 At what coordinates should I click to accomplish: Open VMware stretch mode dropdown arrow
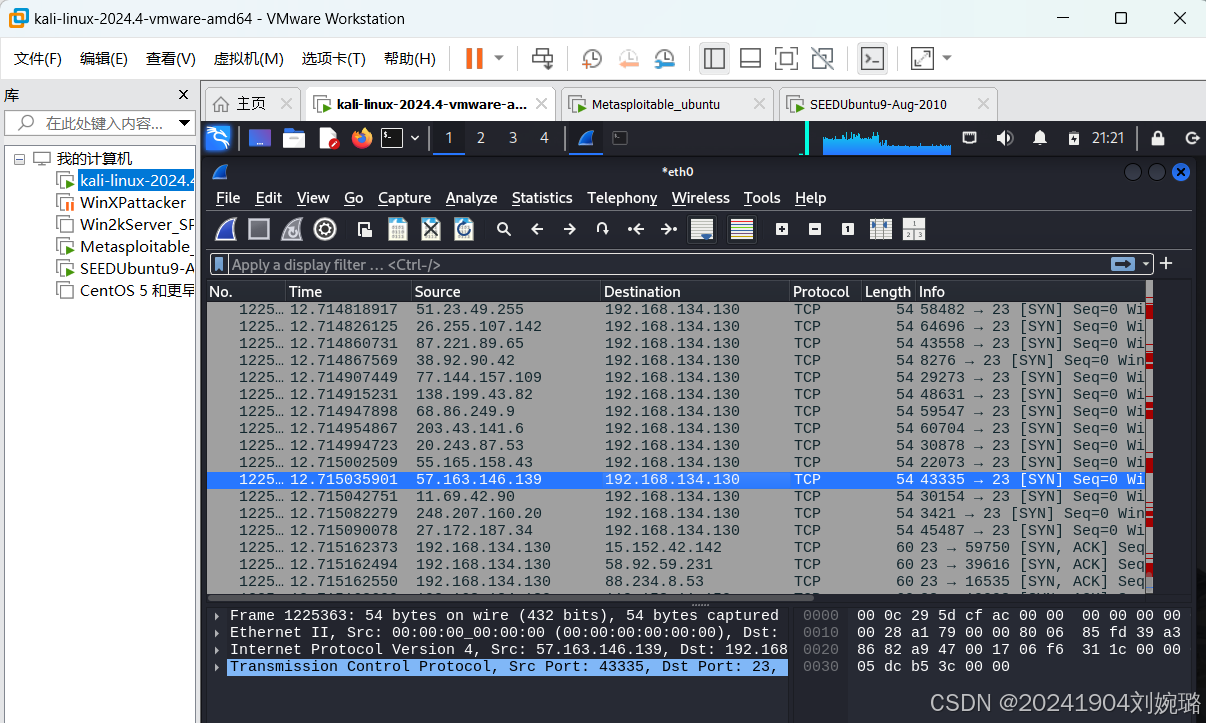tap(947, 59)
